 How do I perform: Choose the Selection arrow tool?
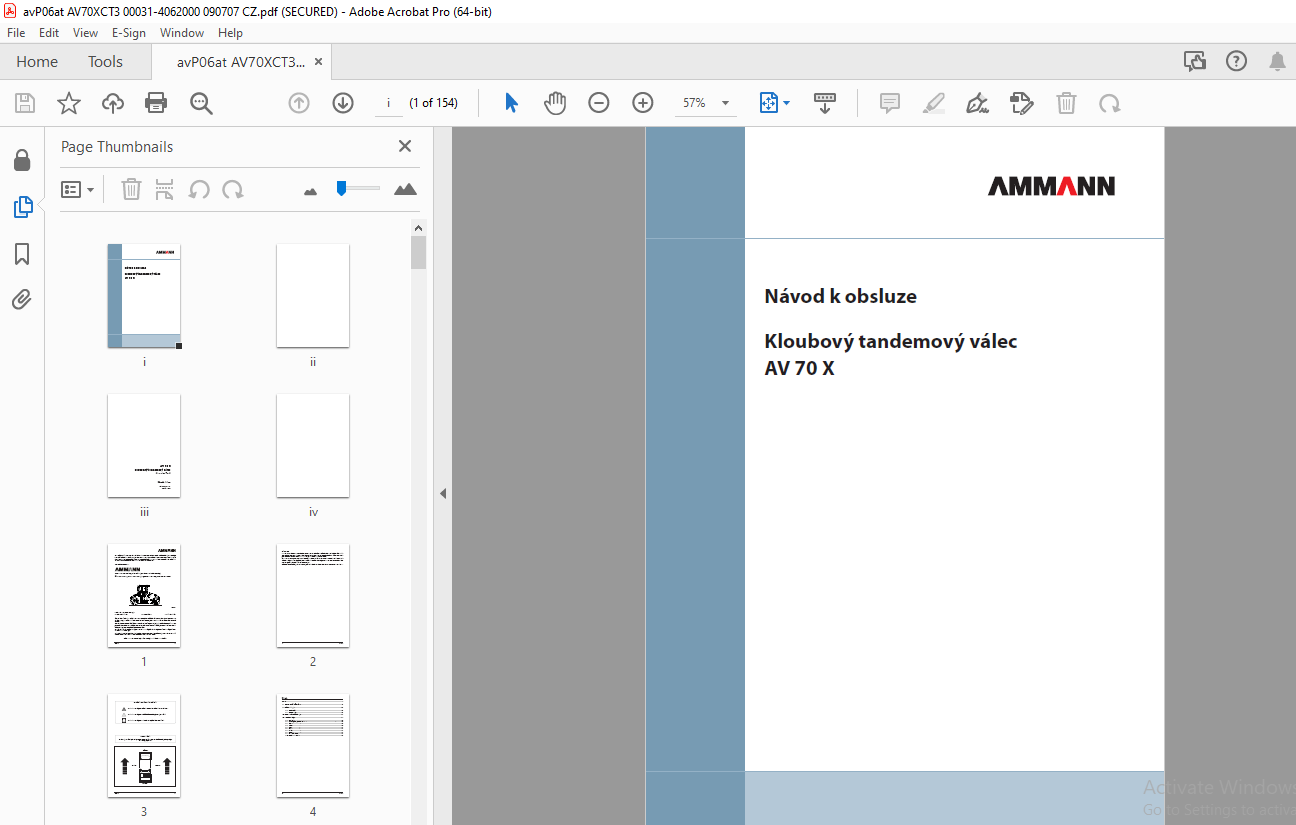click(511, 103)
